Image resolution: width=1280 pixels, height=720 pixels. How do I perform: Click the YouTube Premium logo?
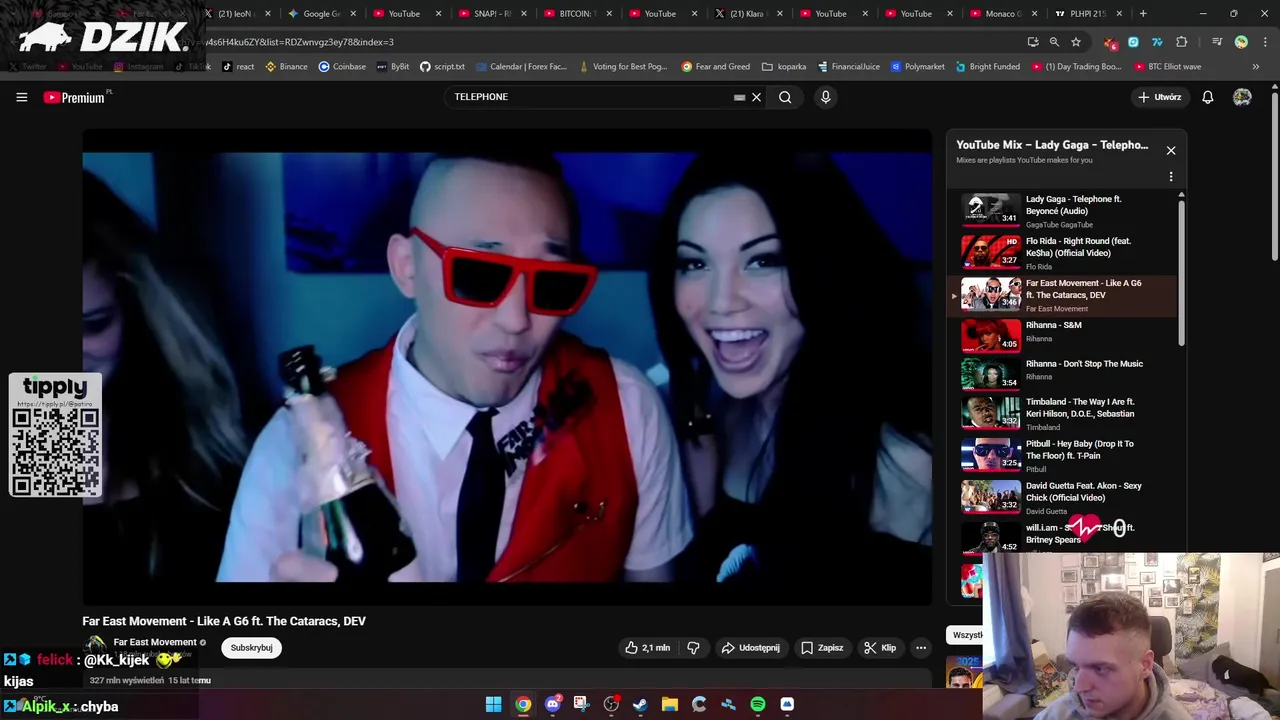[x=75, y=97]
